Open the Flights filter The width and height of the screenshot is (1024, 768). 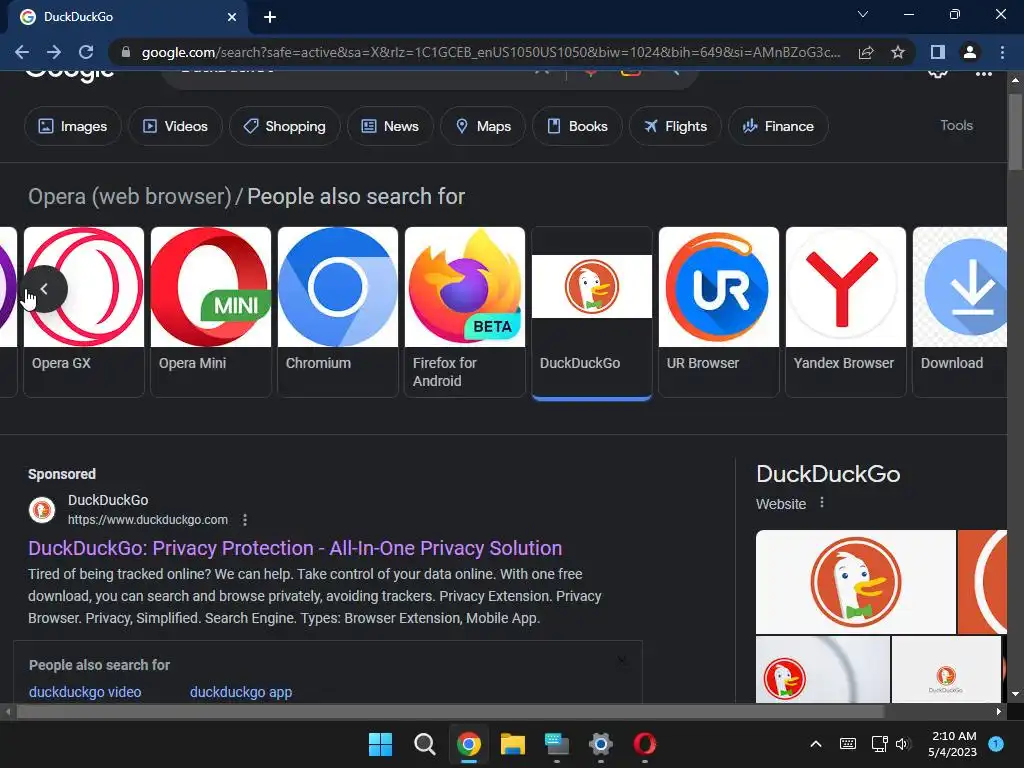(x=675, y=126)
